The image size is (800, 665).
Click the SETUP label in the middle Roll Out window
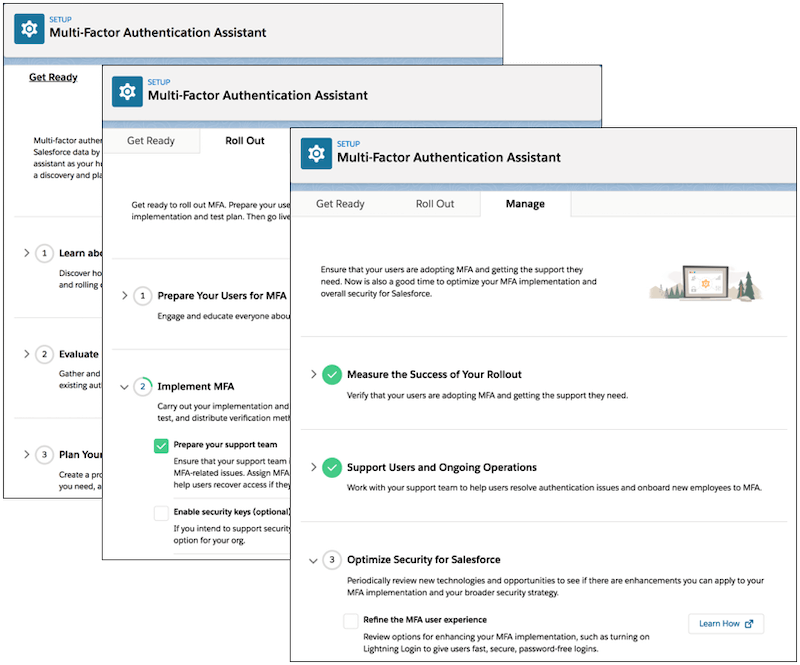pyautogui.click(x=159, y=82)
